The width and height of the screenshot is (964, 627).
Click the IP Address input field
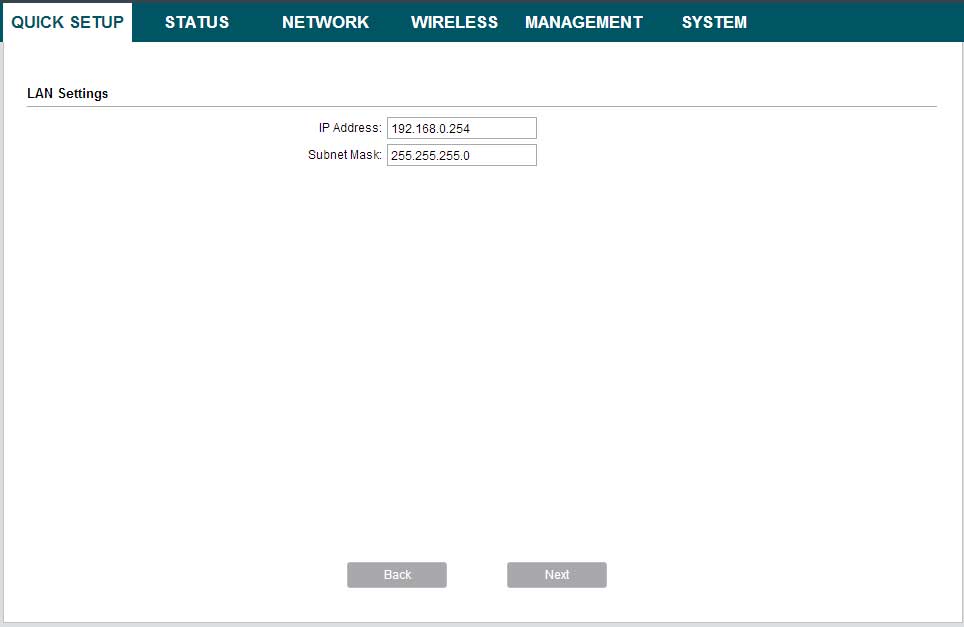tap(462, 128)
